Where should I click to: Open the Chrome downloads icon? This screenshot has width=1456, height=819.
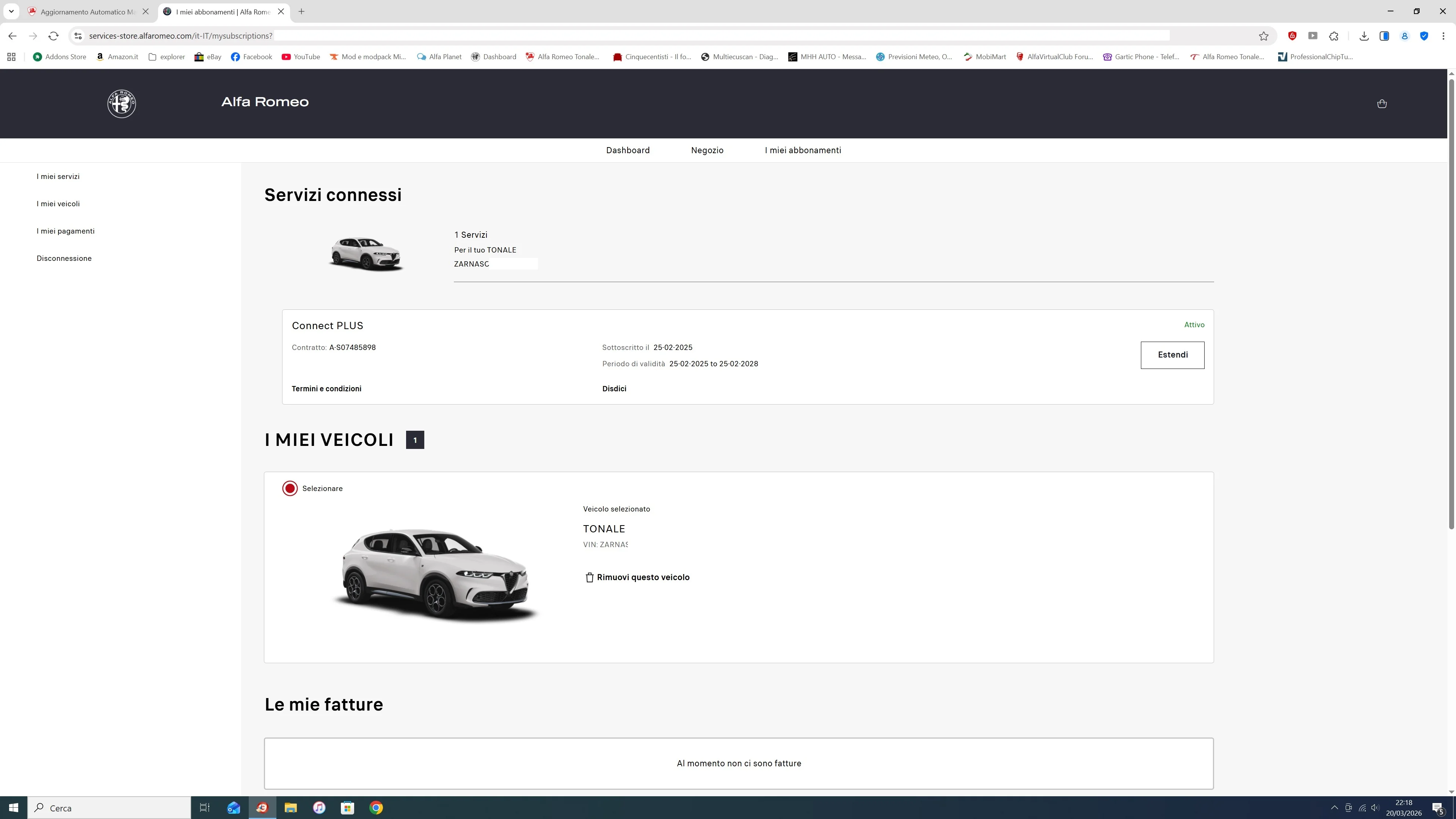[x=1364, y=36]
